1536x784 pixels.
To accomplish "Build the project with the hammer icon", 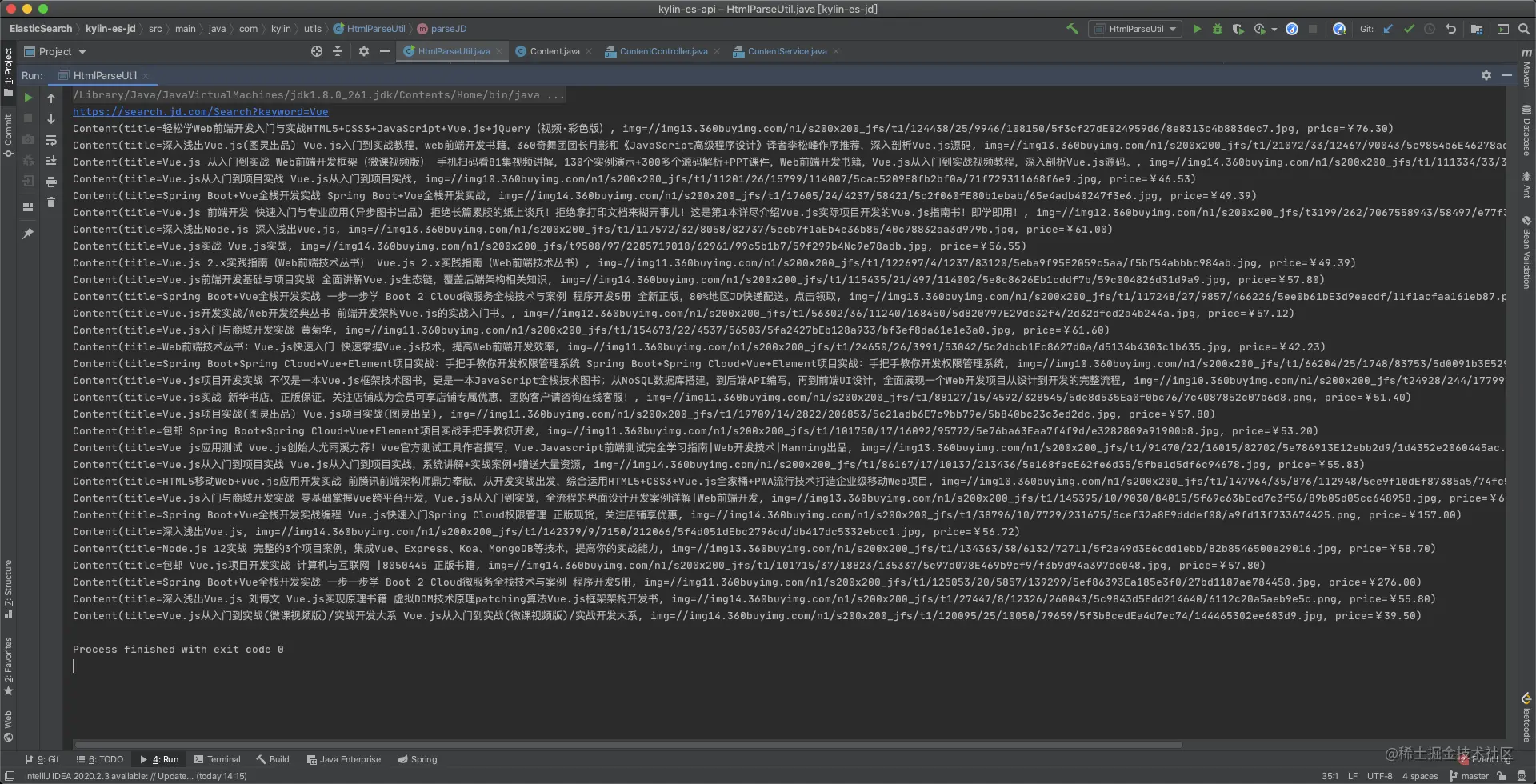I will pyautogui.click(x=1072, y=29).
